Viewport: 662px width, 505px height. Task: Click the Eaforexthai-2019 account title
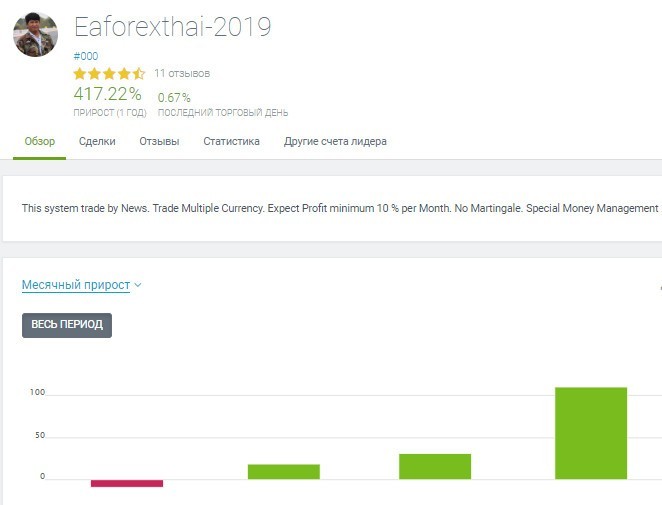tap(172, 27)
